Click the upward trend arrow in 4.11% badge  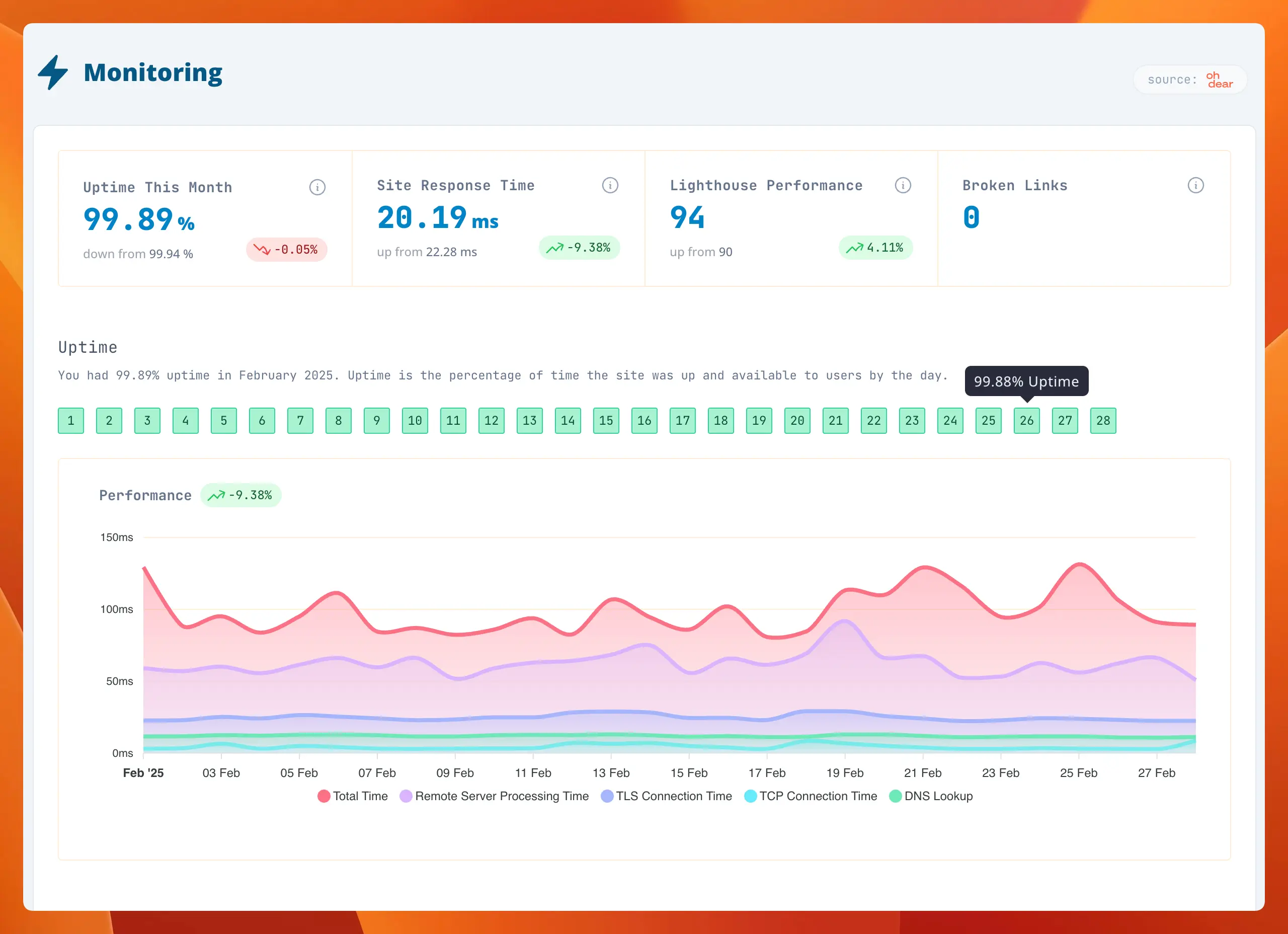(854, 248)
